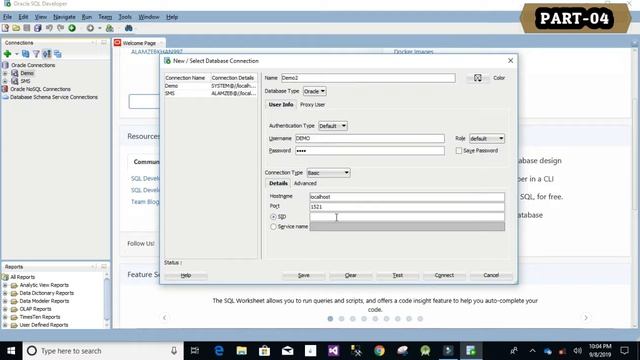The height and width of the screenshot is (360, 640).
Task: Click the Save toolbar icon
Action: click(x=27, y=28)
